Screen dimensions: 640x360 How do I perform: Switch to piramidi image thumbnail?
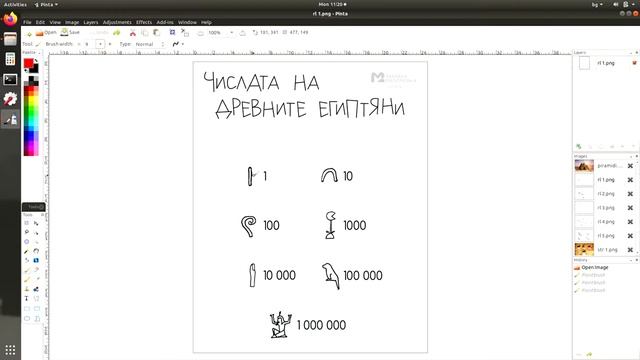pos(584,166)
